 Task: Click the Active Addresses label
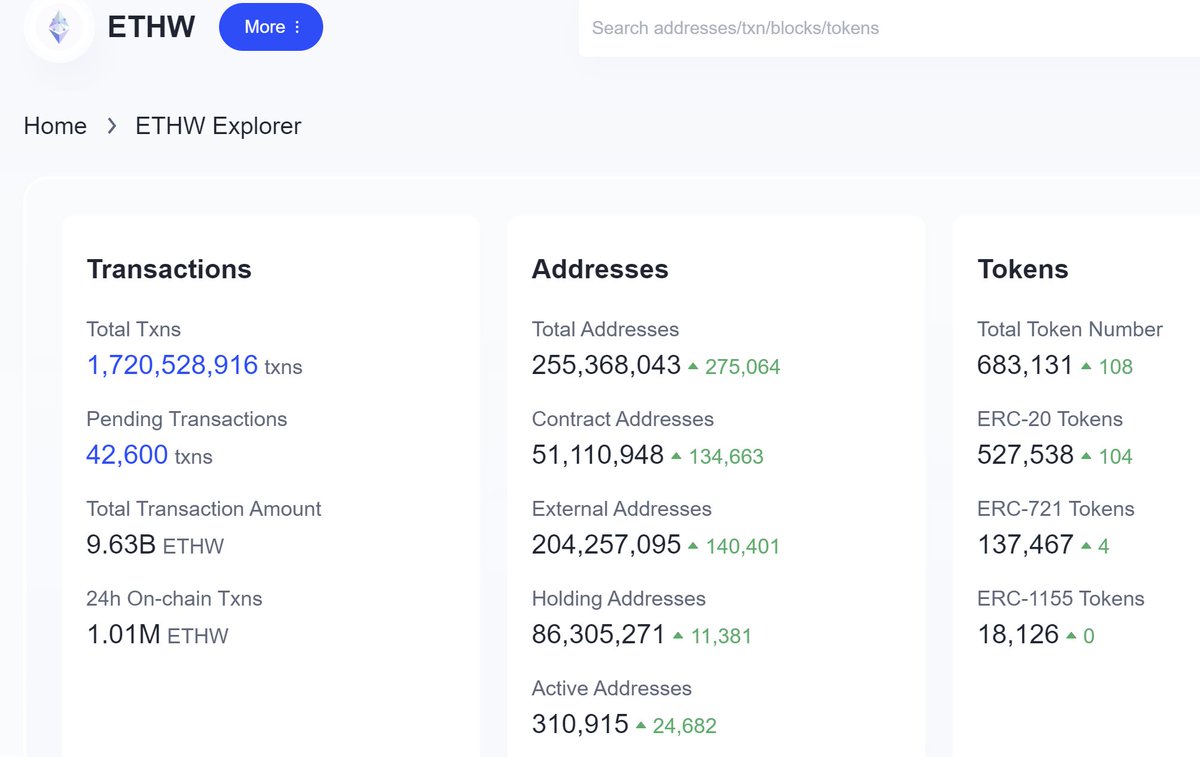tap(612, 689)
